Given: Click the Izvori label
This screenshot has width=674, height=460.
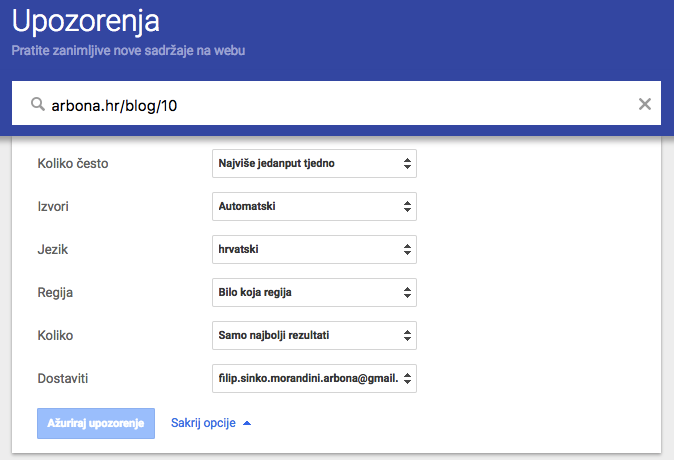Looking at the screenshot, I should [53, 206].
